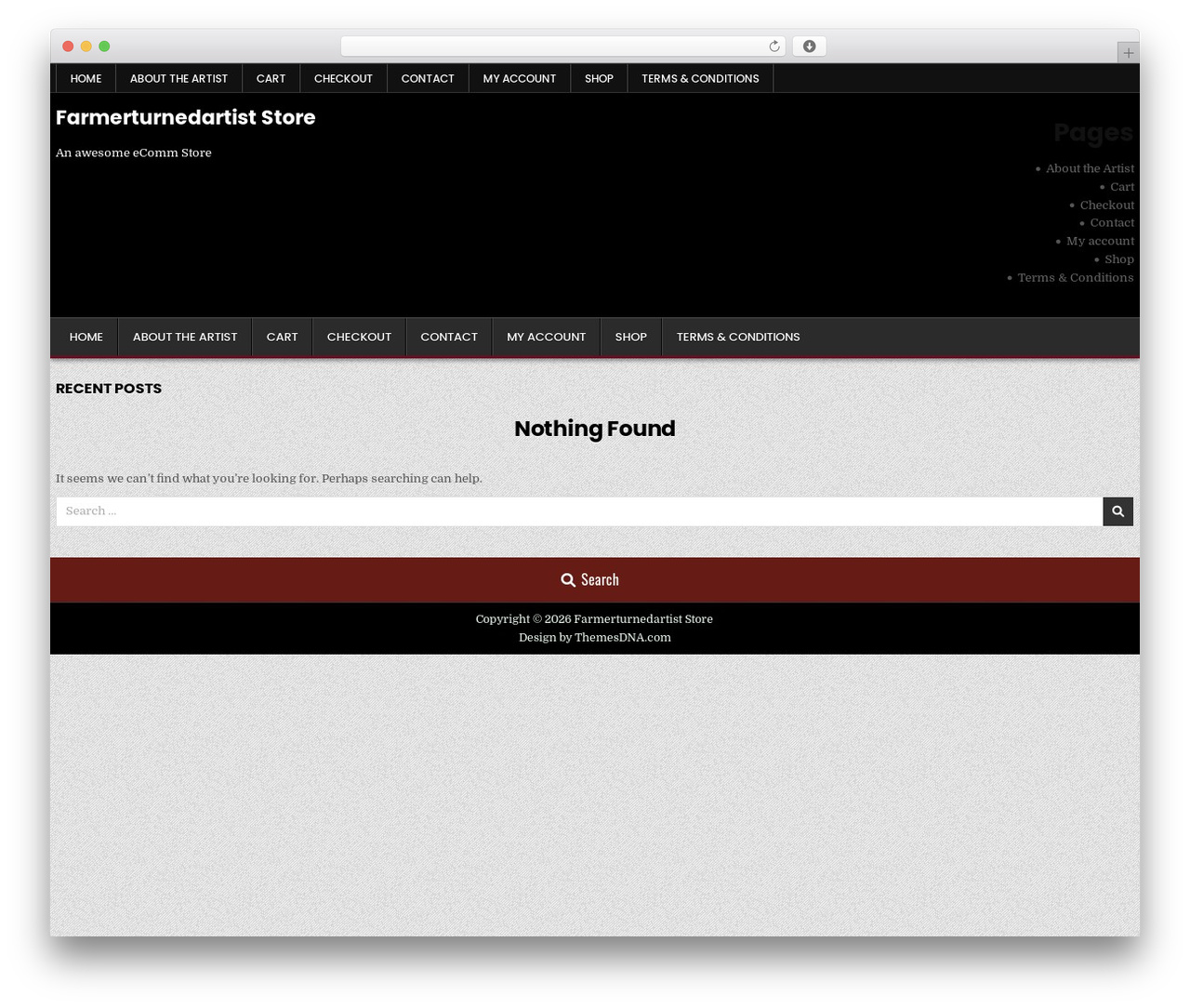
Task: Open Contact link in Pages list
Action: [x=1112, y=223]
